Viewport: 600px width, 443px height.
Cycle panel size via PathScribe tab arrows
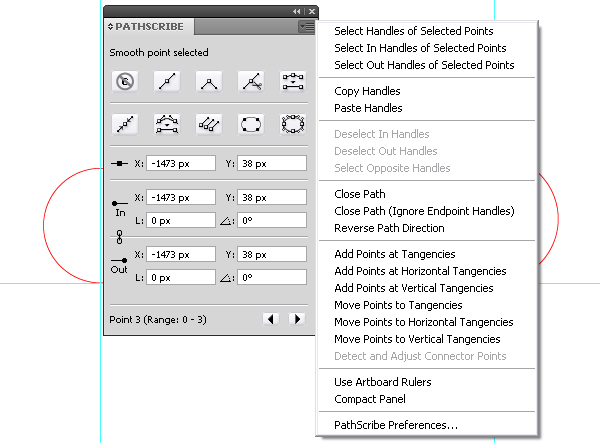coord(110,26)
